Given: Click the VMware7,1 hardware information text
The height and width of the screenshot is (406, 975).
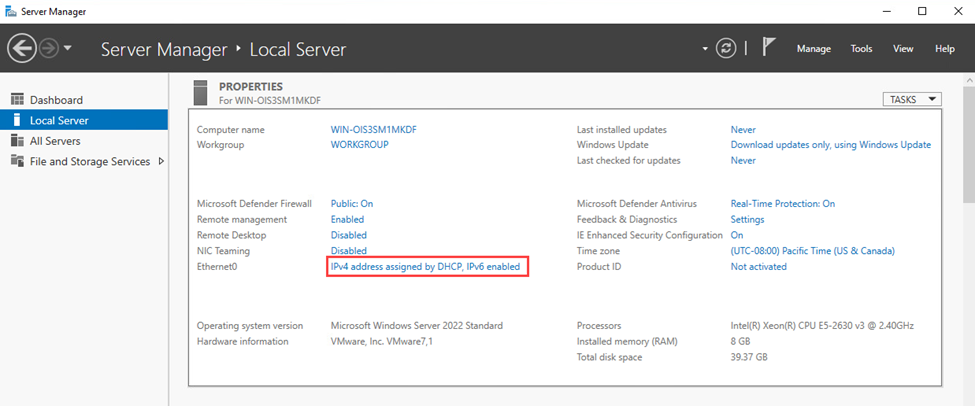Looking at the screenshot, I should click(x=382, y=341).
